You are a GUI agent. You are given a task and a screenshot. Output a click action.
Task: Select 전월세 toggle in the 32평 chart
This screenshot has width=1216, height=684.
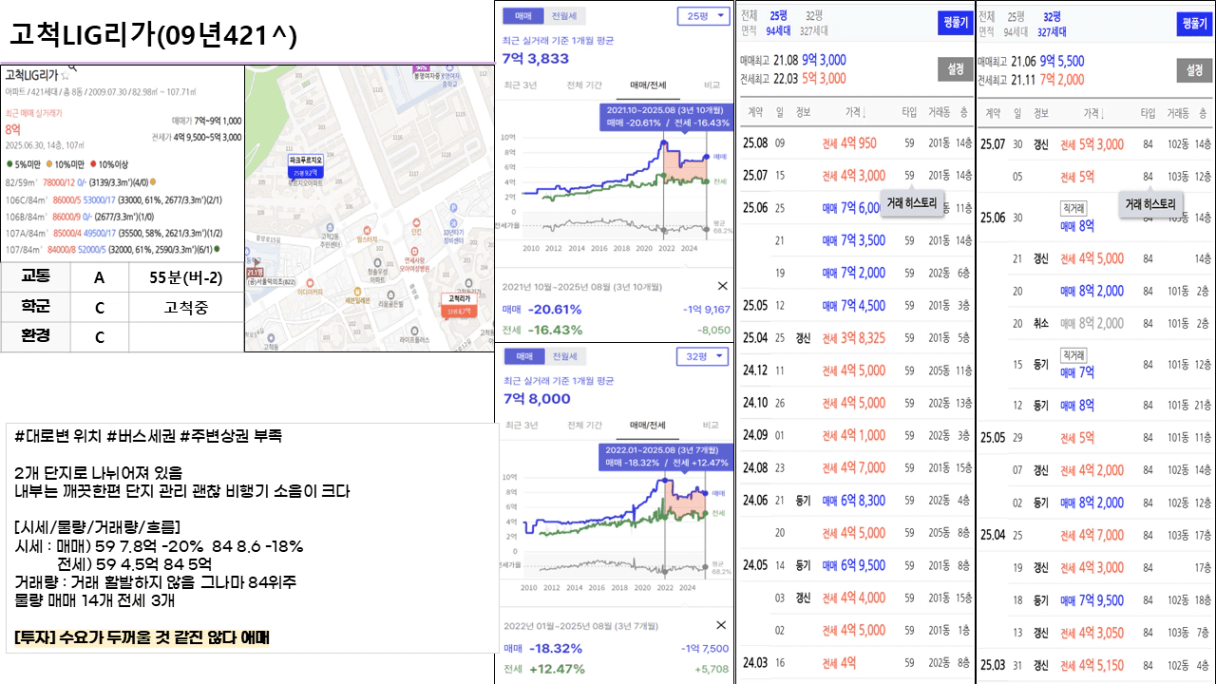point(564,356)
